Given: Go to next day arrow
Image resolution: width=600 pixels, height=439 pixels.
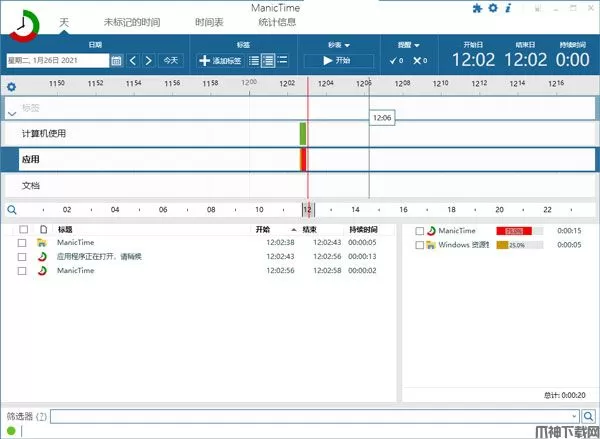Looking at the screenshot, I should pos(148,60).
